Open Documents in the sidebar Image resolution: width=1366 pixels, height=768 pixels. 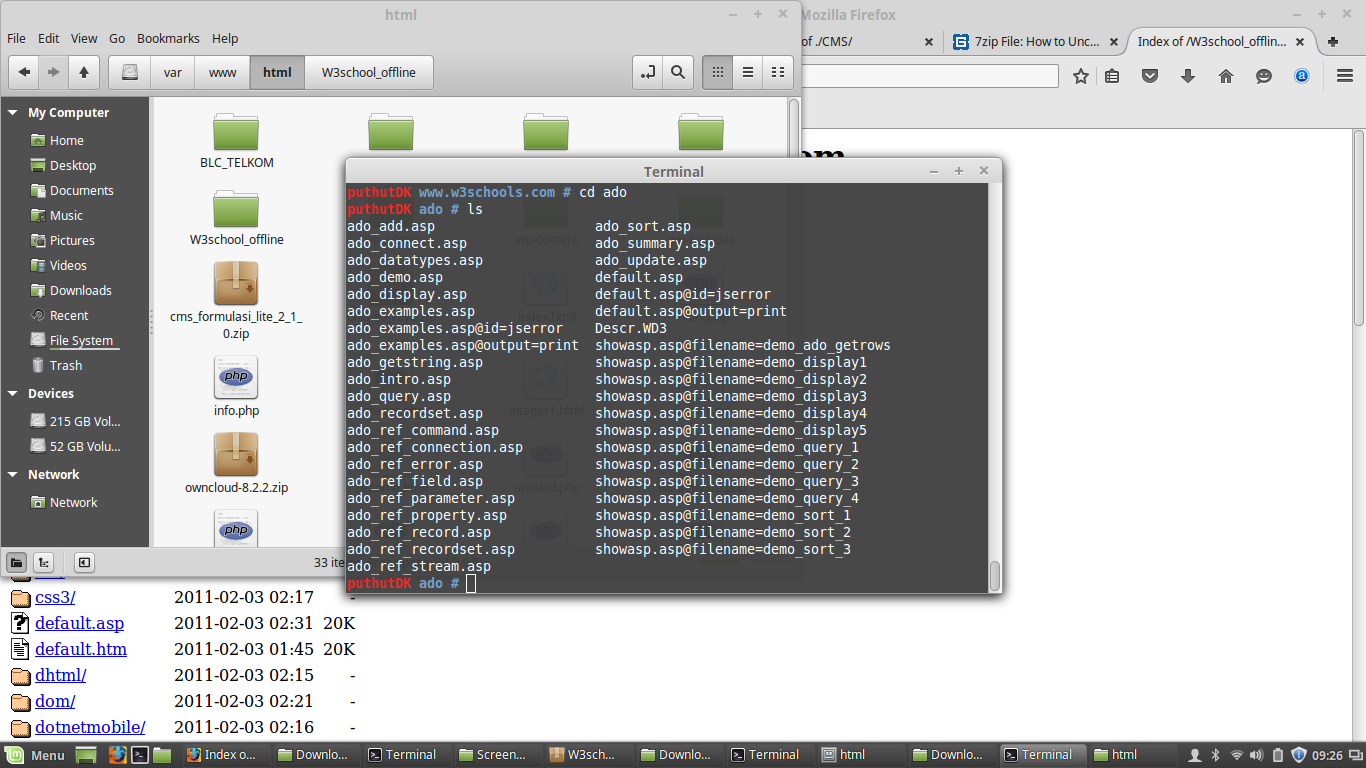point(82,190)
